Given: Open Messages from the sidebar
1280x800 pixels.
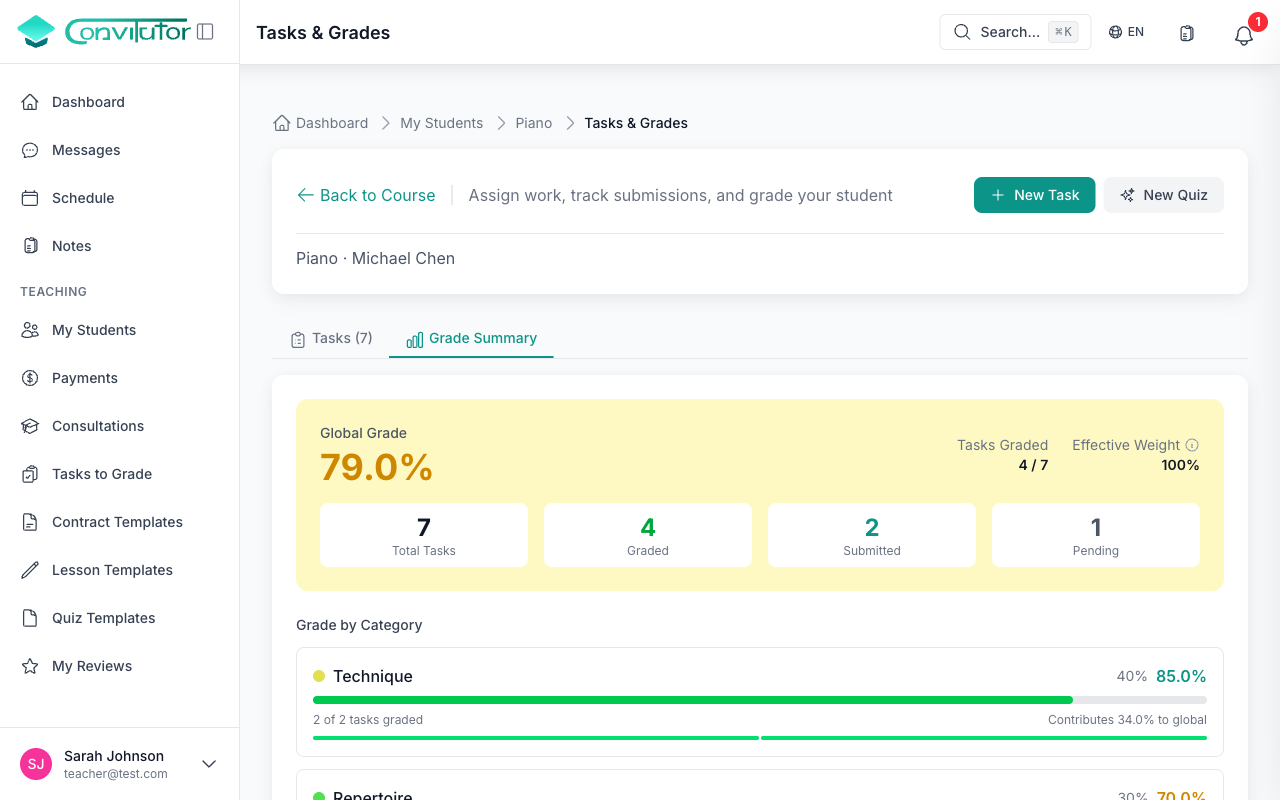Looking at the screenshot, I should point(86,150).
